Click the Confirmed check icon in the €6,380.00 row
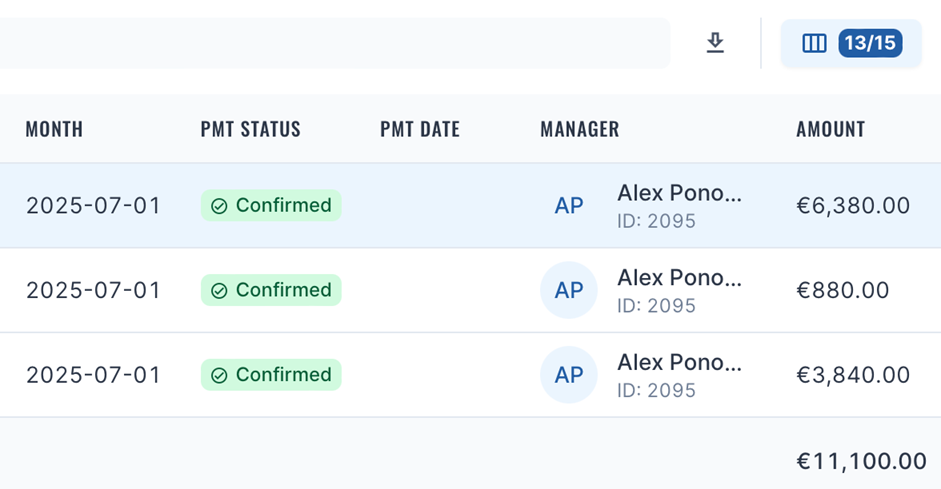Screen dimensions: 941x489 [x=219, y=206]
